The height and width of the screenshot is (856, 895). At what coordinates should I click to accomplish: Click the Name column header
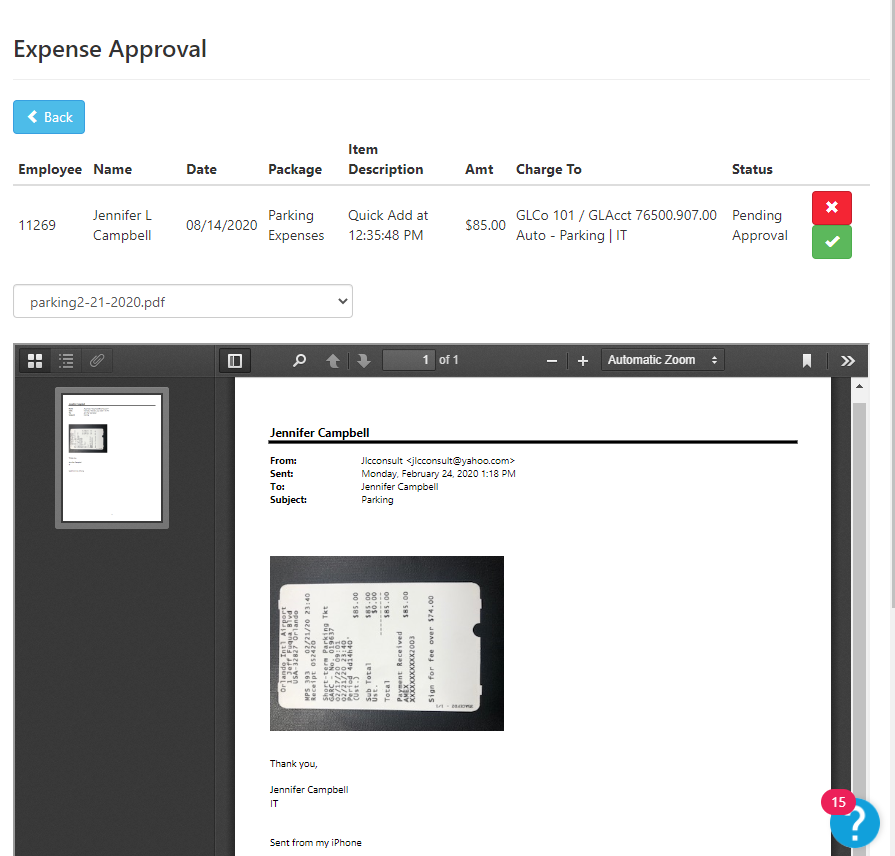(x=112, y=169)
